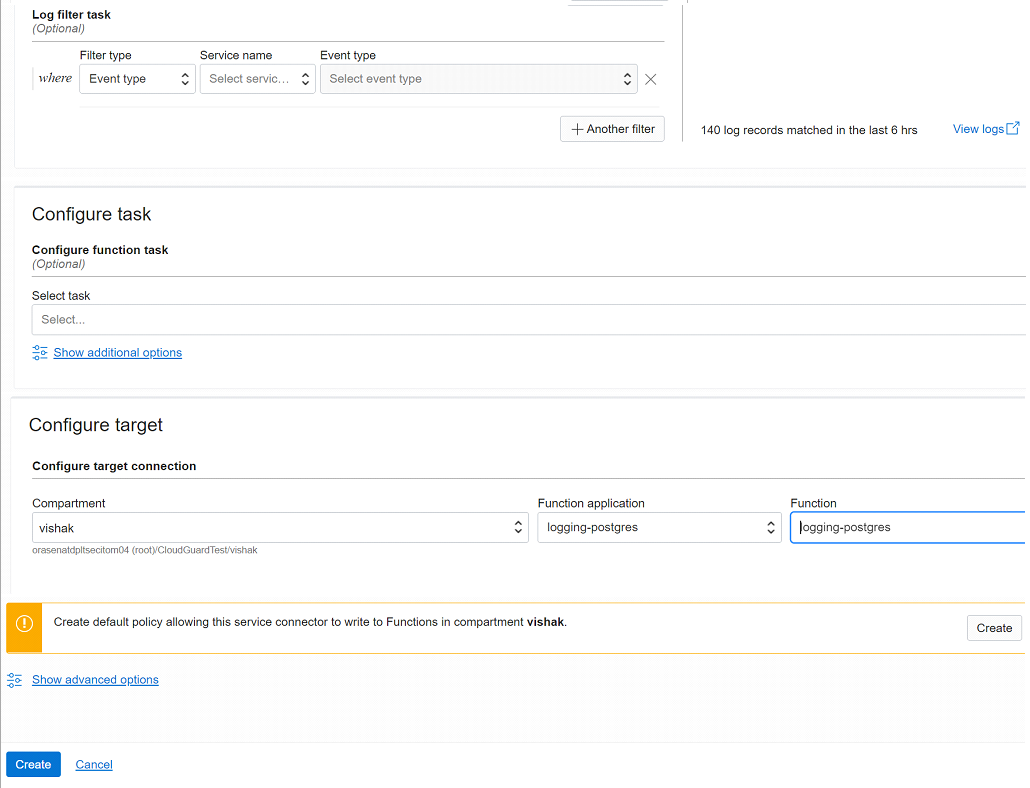The width and height of the screenshot is (1030, 788).
Task: Click the warning icon in the policy banner
Action: pos(23,627)
